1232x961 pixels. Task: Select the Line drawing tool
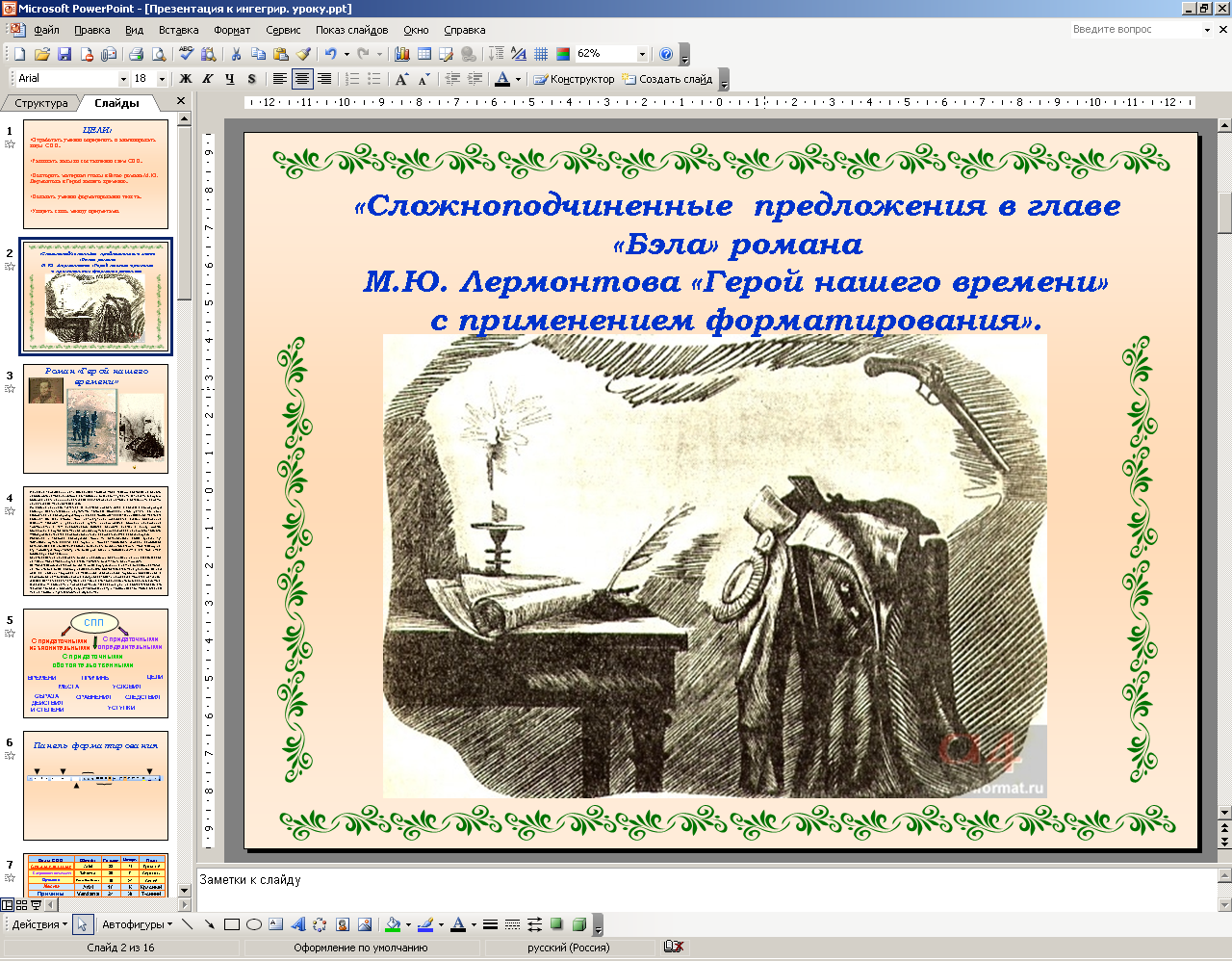tap(187, 924)
